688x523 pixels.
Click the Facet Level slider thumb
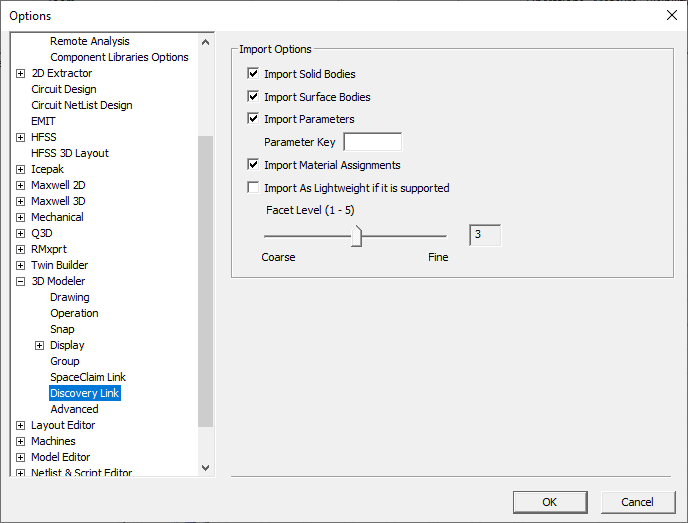pyautogui.click(x=356, y=236)
